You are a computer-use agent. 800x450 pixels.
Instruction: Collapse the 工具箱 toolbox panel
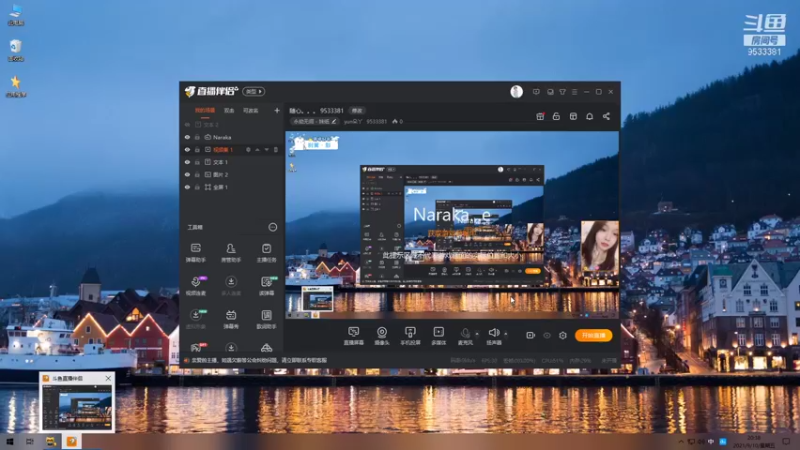(273, 227)
